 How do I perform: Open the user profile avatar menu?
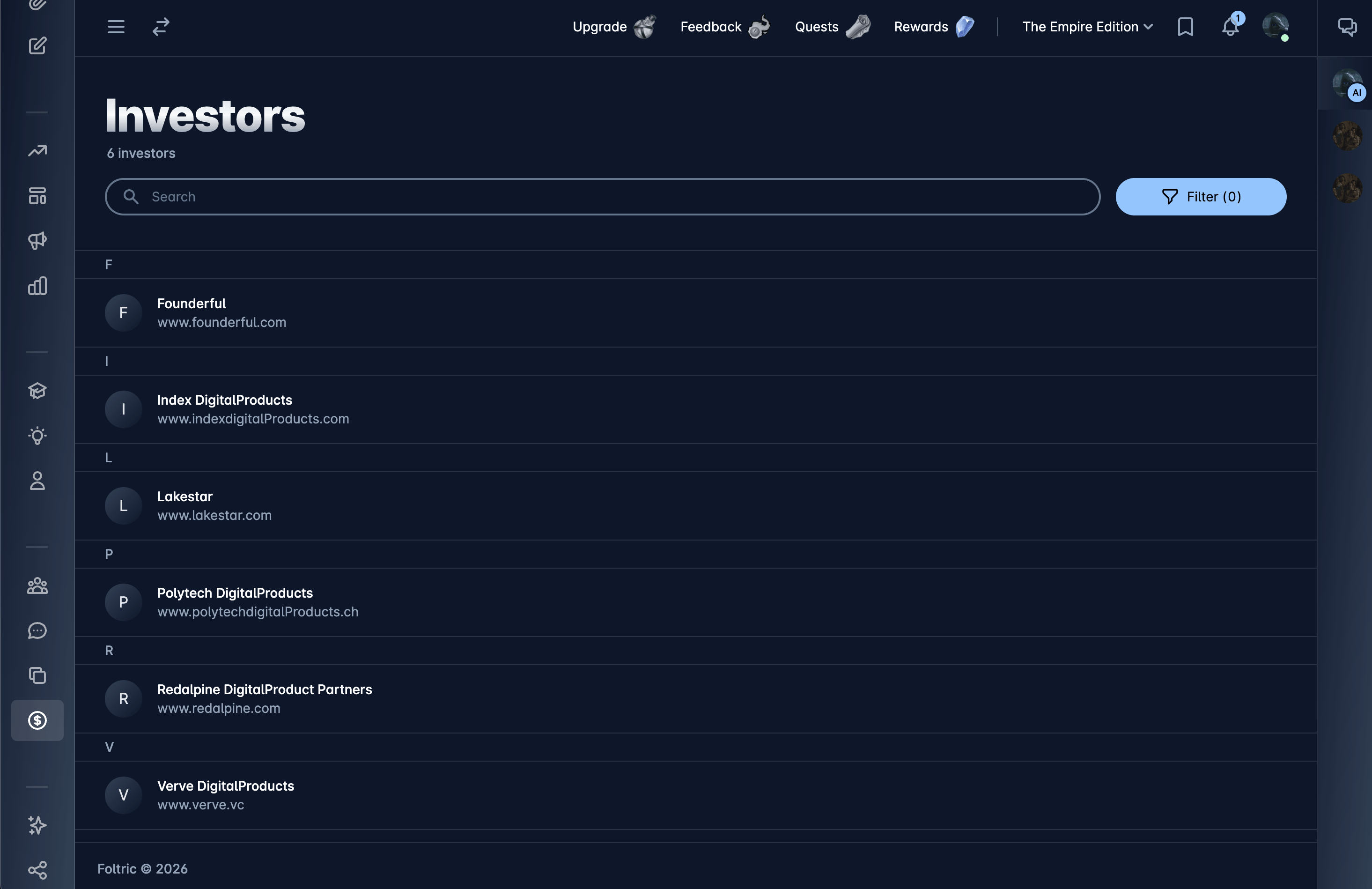(1275, 27)
